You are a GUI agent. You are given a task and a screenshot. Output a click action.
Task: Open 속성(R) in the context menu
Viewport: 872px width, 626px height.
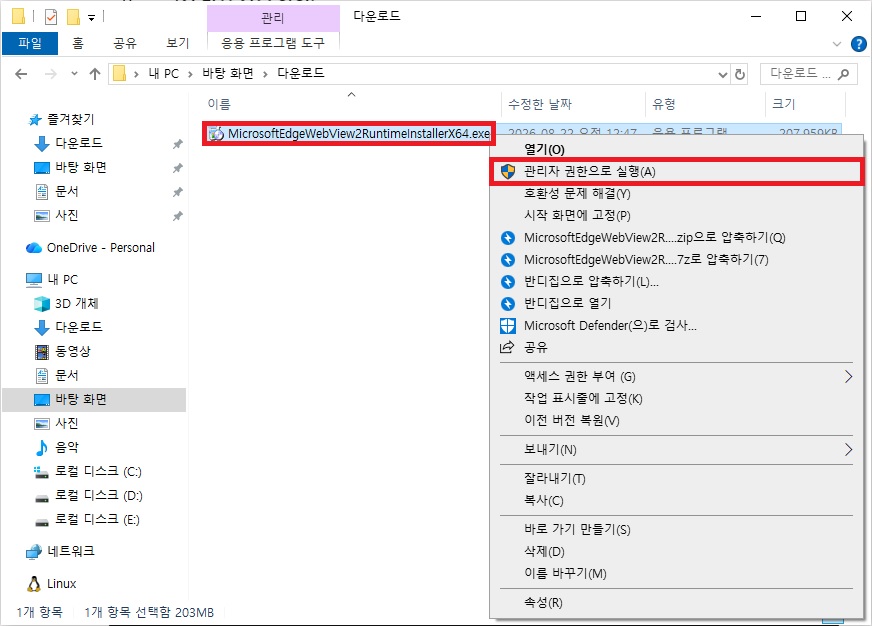(x=676, y=603)
